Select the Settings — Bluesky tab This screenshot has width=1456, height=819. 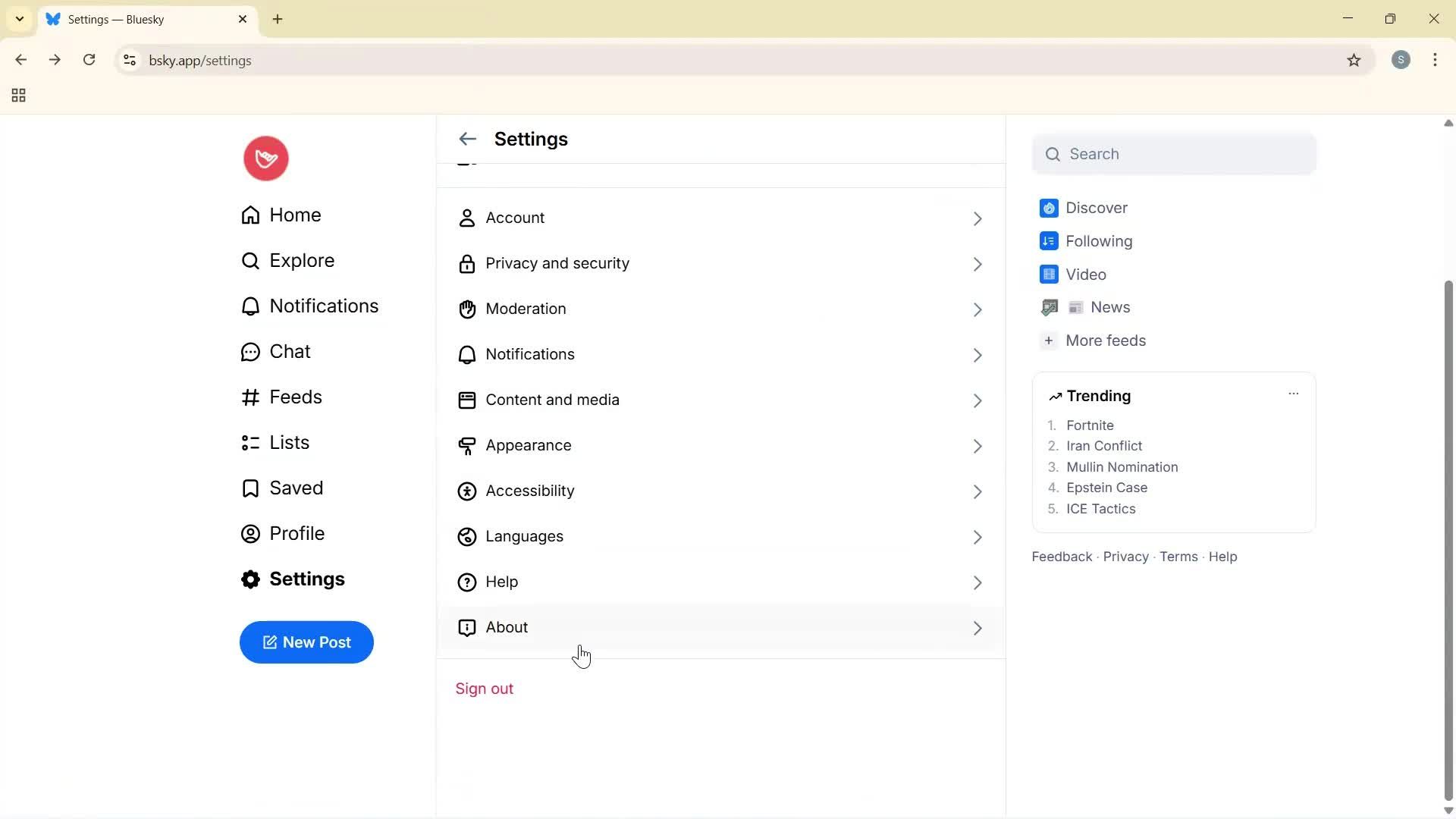[x=129, y=19]
